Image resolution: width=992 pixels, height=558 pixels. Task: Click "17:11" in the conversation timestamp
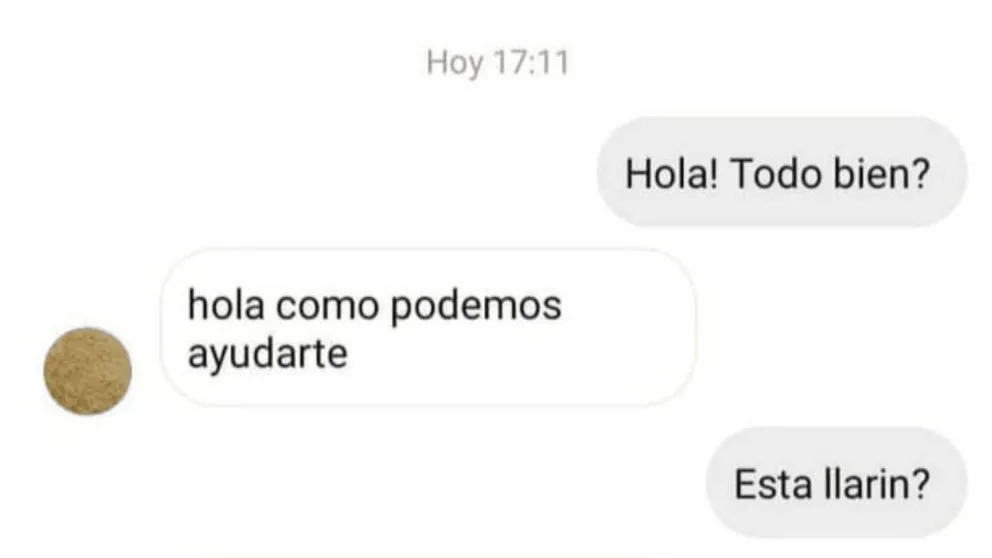pyautogui.click(x=531, y=62)
